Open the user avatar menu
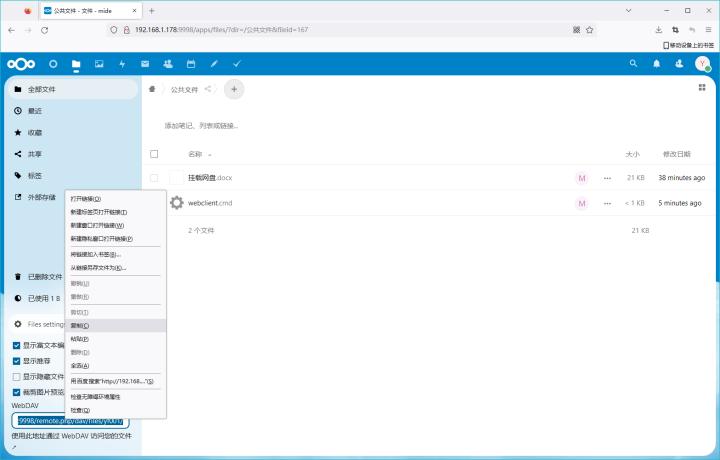The width and height of the screenshot is (720, 460). (x=702, y=64)
